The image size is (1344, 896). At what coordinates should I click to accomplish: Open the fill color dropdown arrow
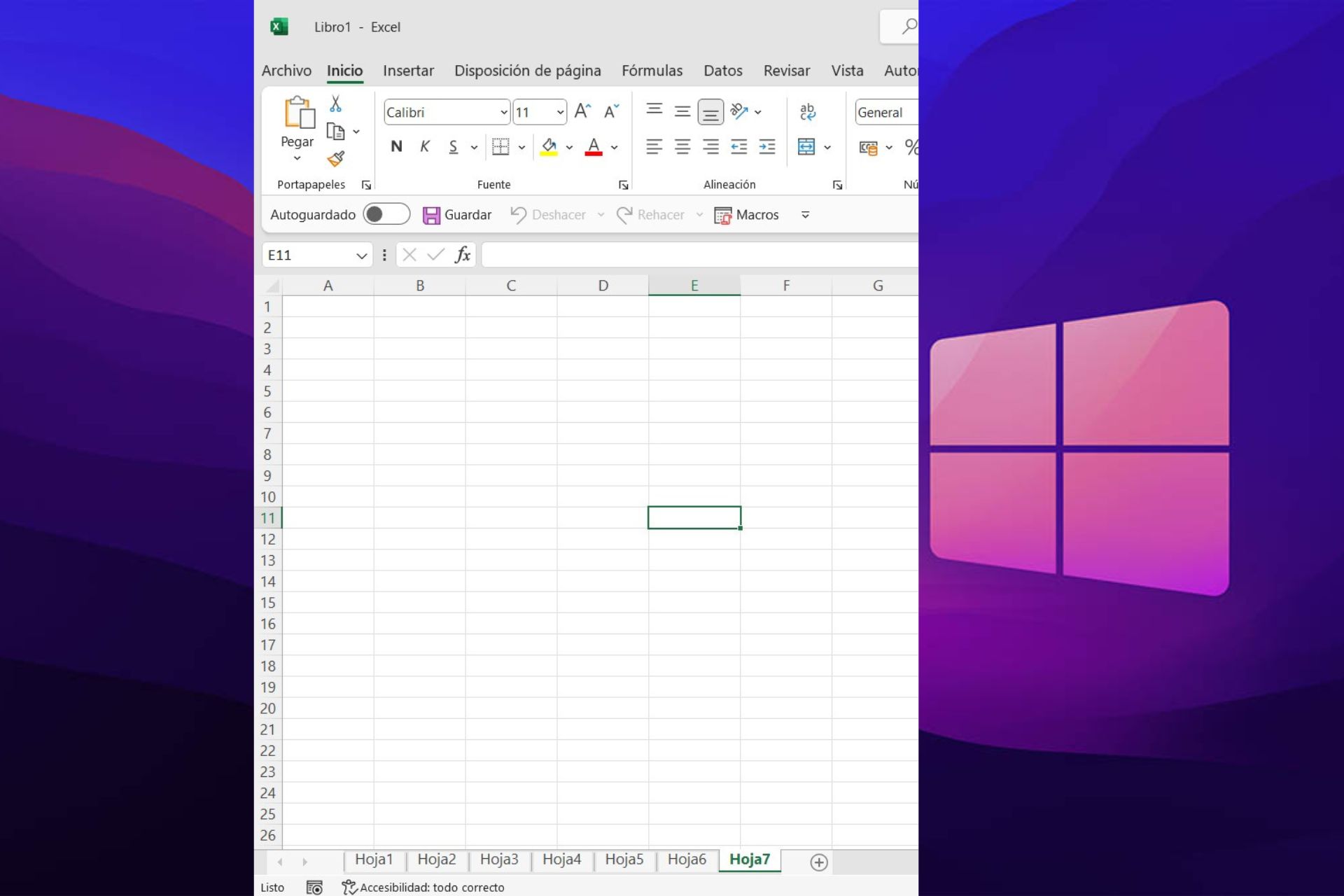569,148
